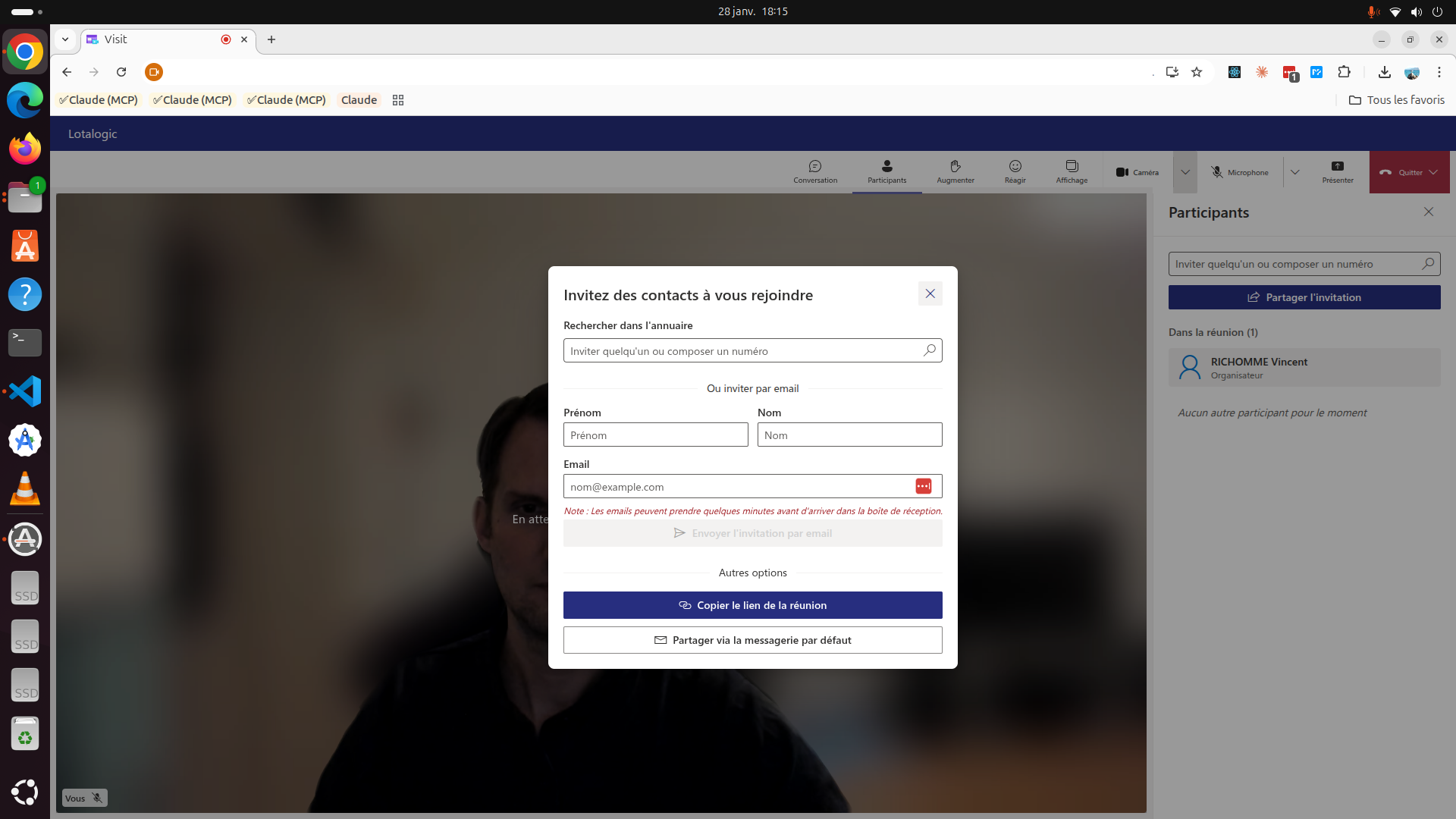Viewport: 1456px width, 819px height.
Task: Focus the Email input field
Action: point(752,486)
